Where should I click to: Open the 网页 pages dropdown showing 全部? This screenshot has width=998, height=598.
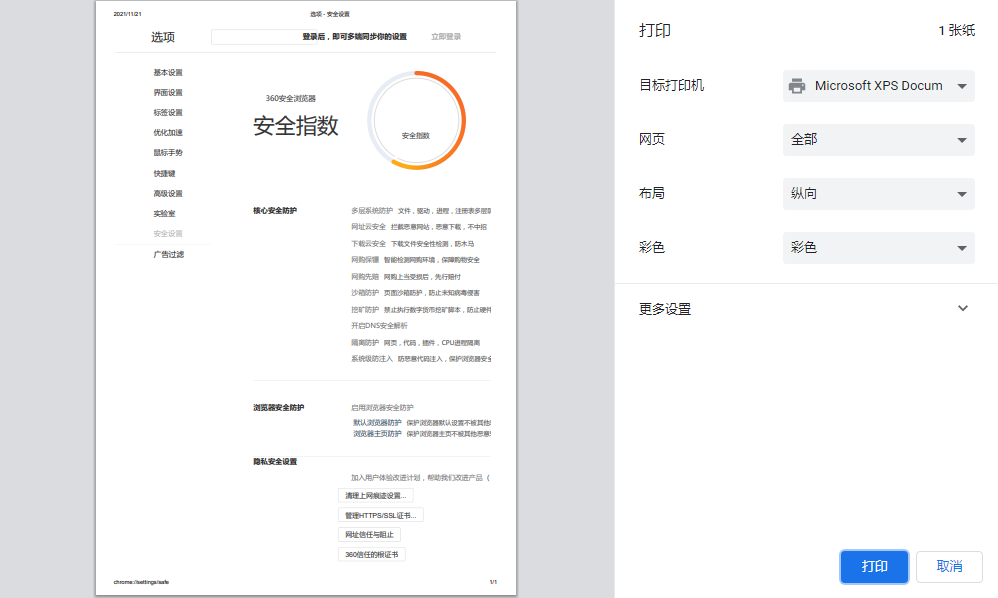point(878,140)
